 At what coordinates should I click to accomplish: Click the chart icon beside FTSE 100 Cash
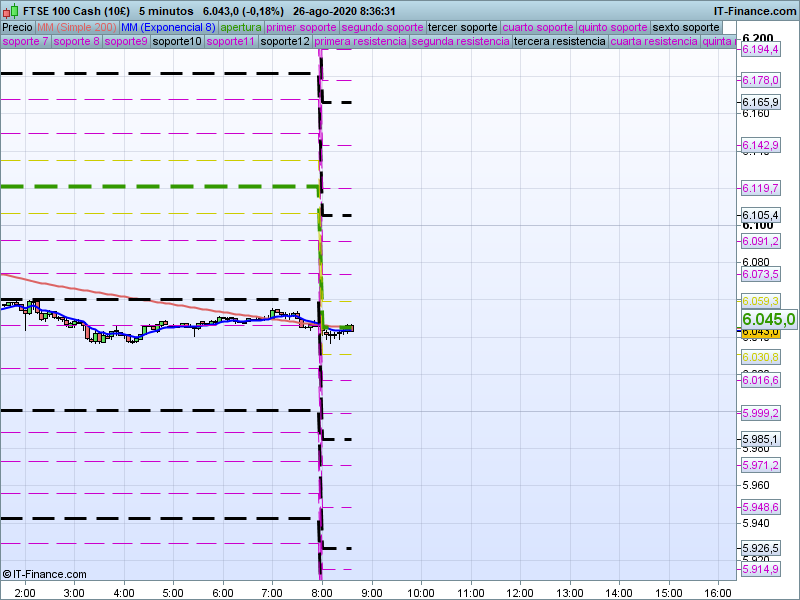coord(8,10)
